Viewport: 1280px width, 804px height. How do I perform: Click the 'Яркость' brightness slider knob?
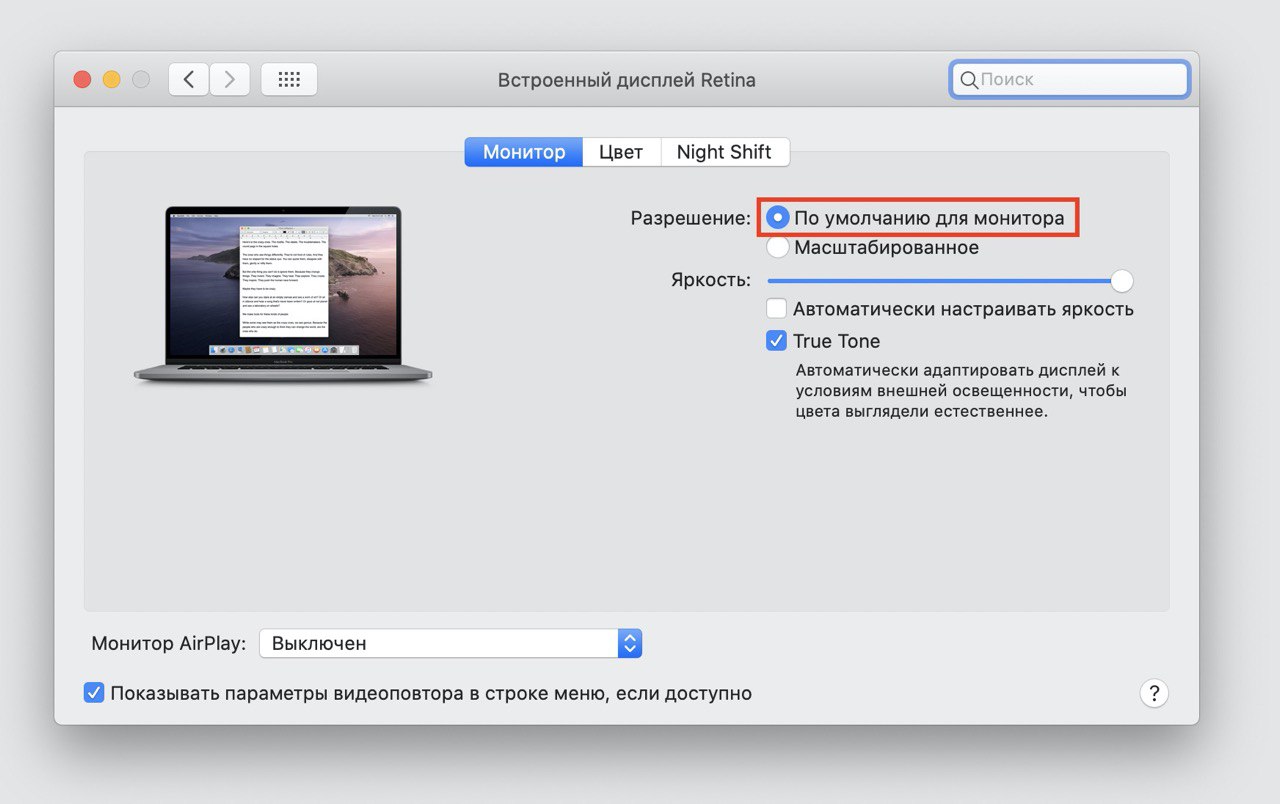click(1122, 281)
